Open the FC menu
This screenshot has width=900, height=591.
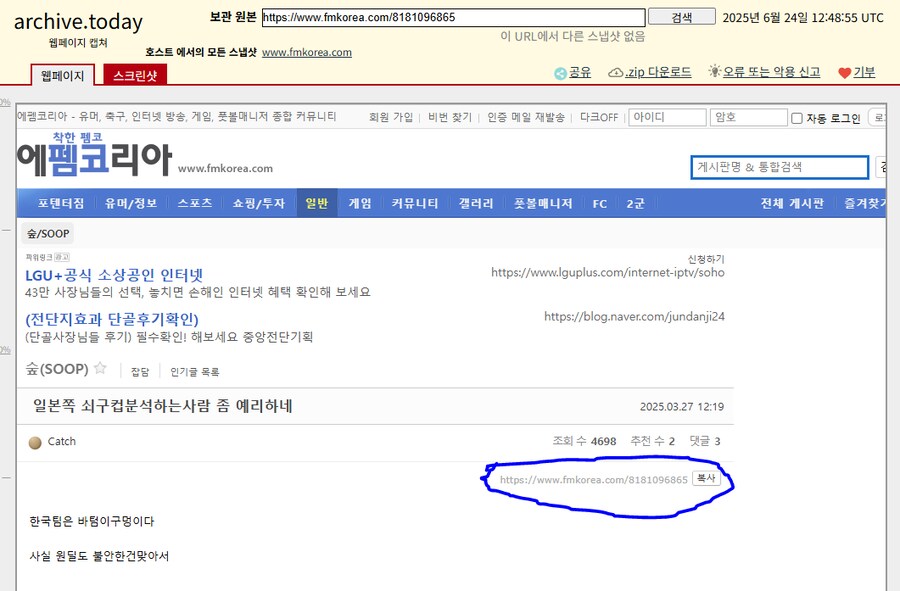[600, 204]
